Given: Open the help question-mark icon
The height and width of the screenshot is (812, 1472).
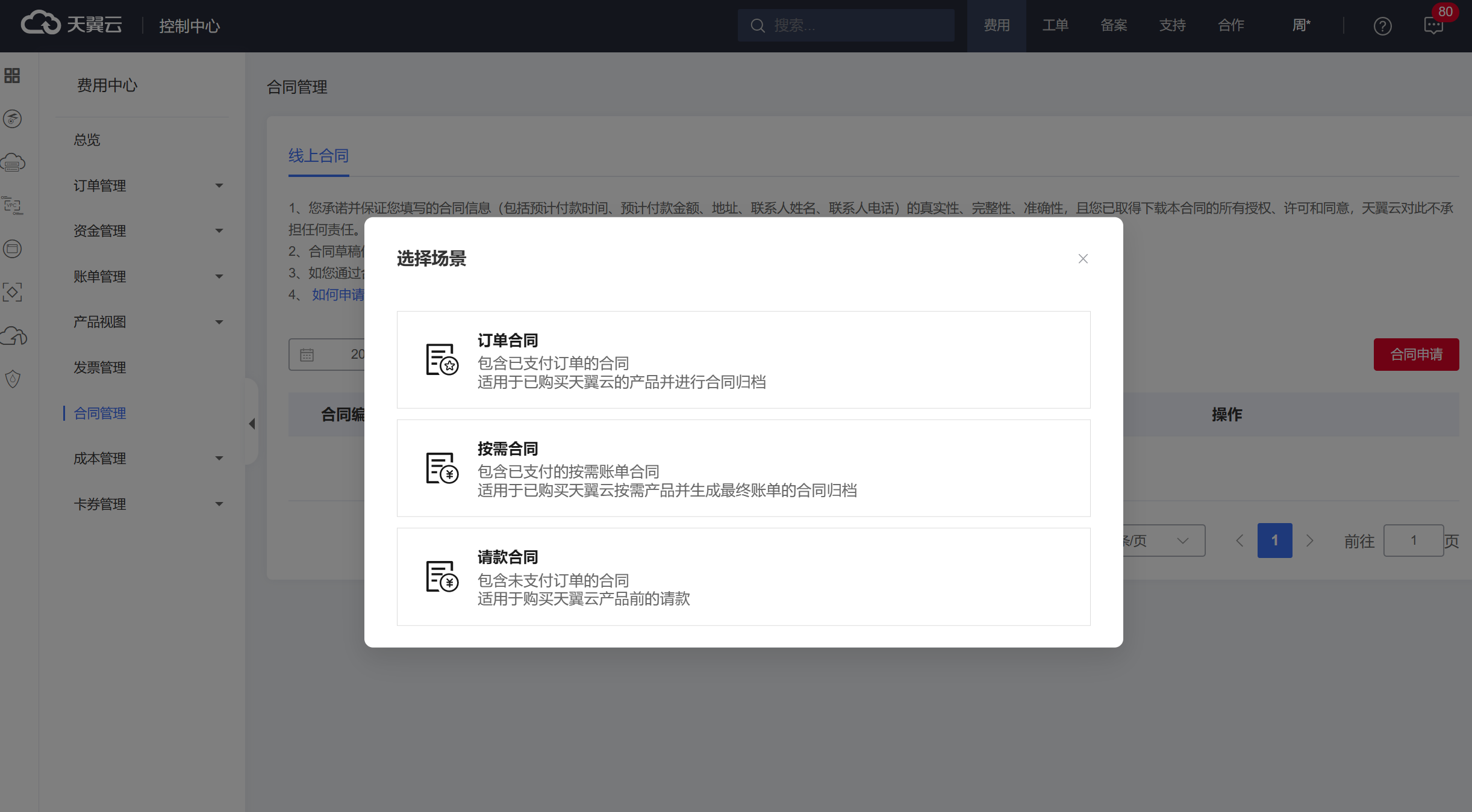Looking at the screenshot, I should [x=1382, y=26].
